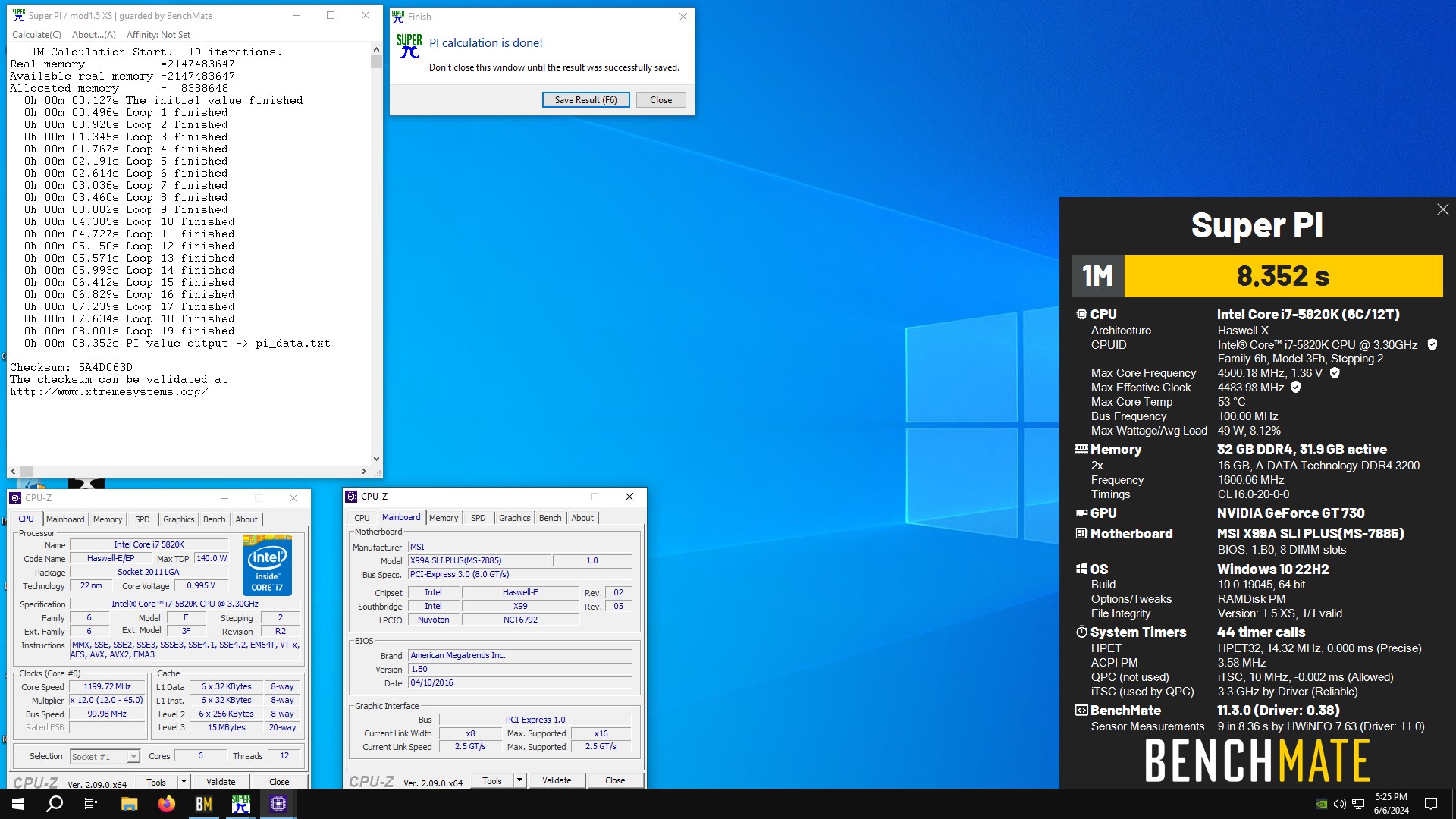Switch to CPU-Z taskbar icon

[x=278, y=804]
